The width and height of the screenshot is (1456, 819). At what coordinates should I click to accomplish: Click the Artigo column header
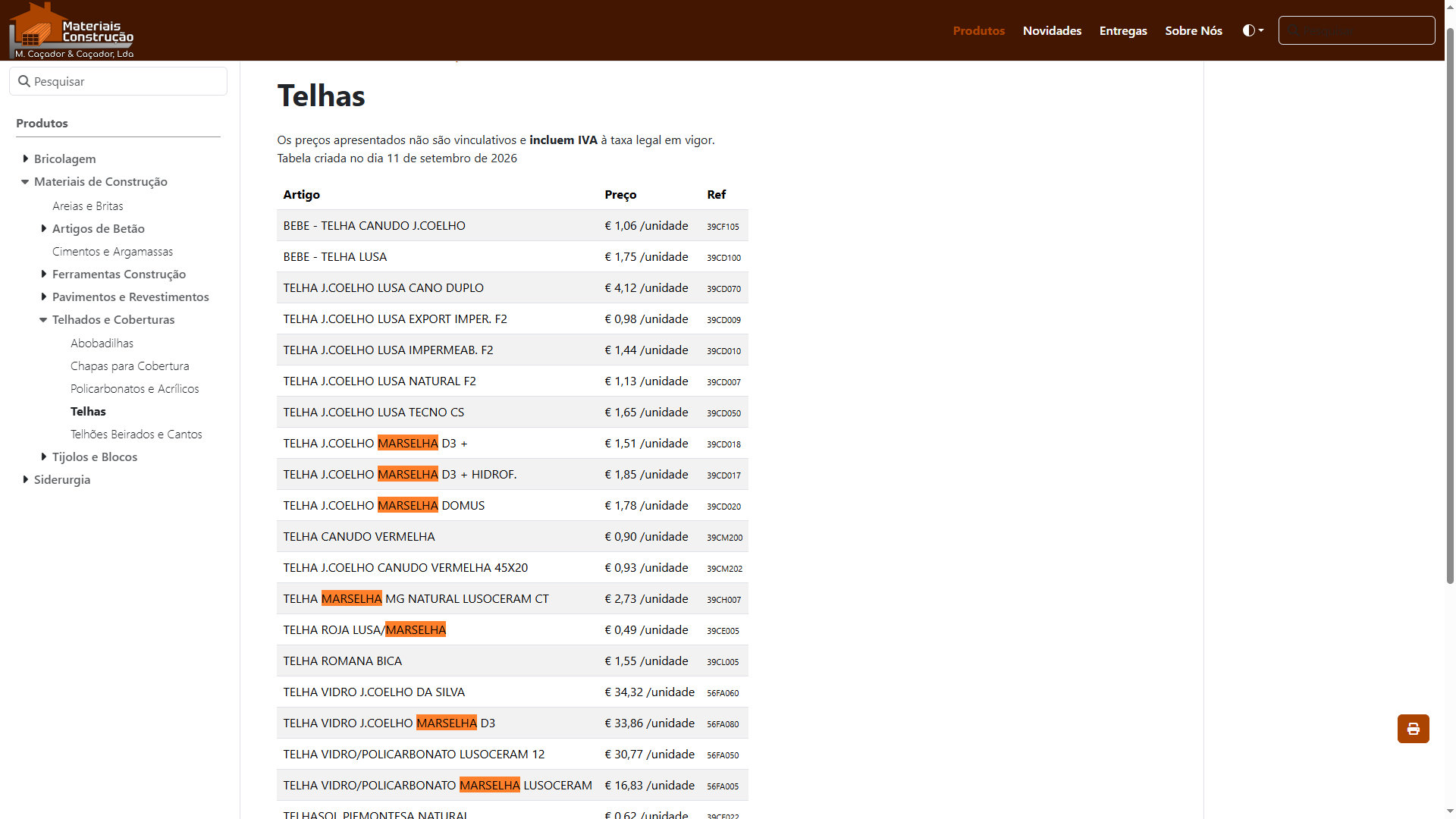point(301,194)
